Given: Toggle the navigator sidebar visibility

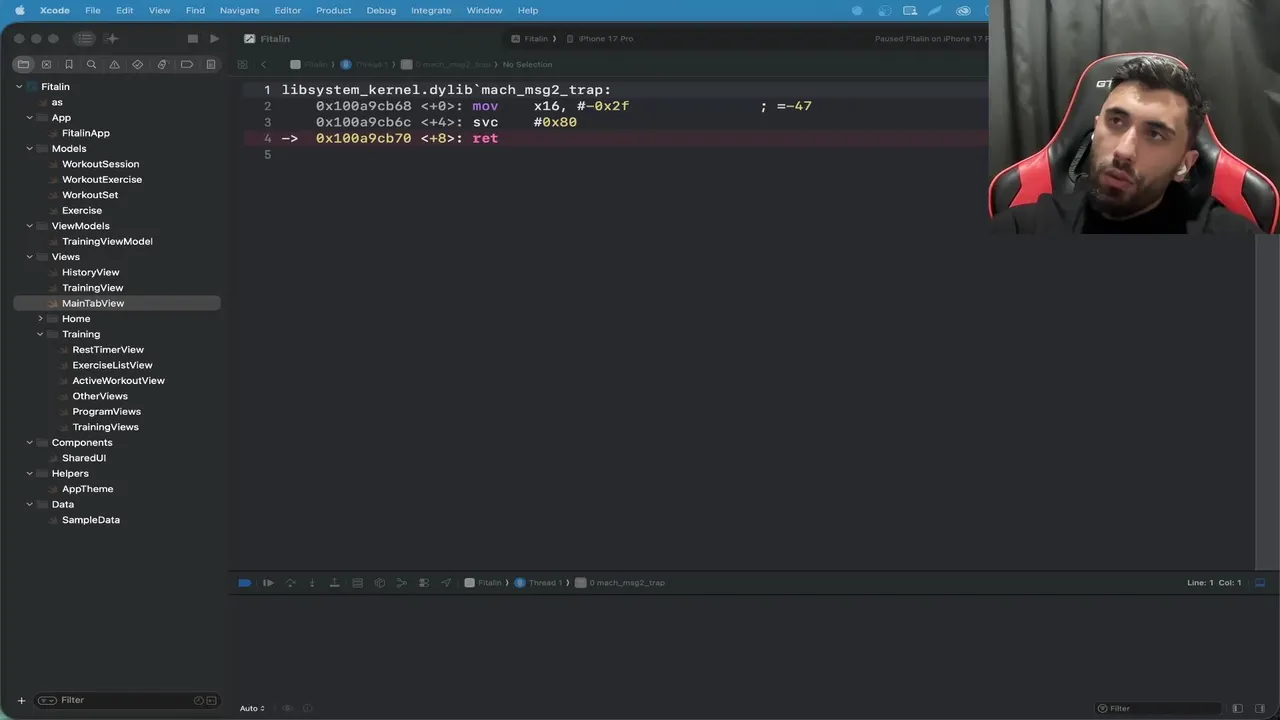Looking at the screenshot, I should coord(84,38).
